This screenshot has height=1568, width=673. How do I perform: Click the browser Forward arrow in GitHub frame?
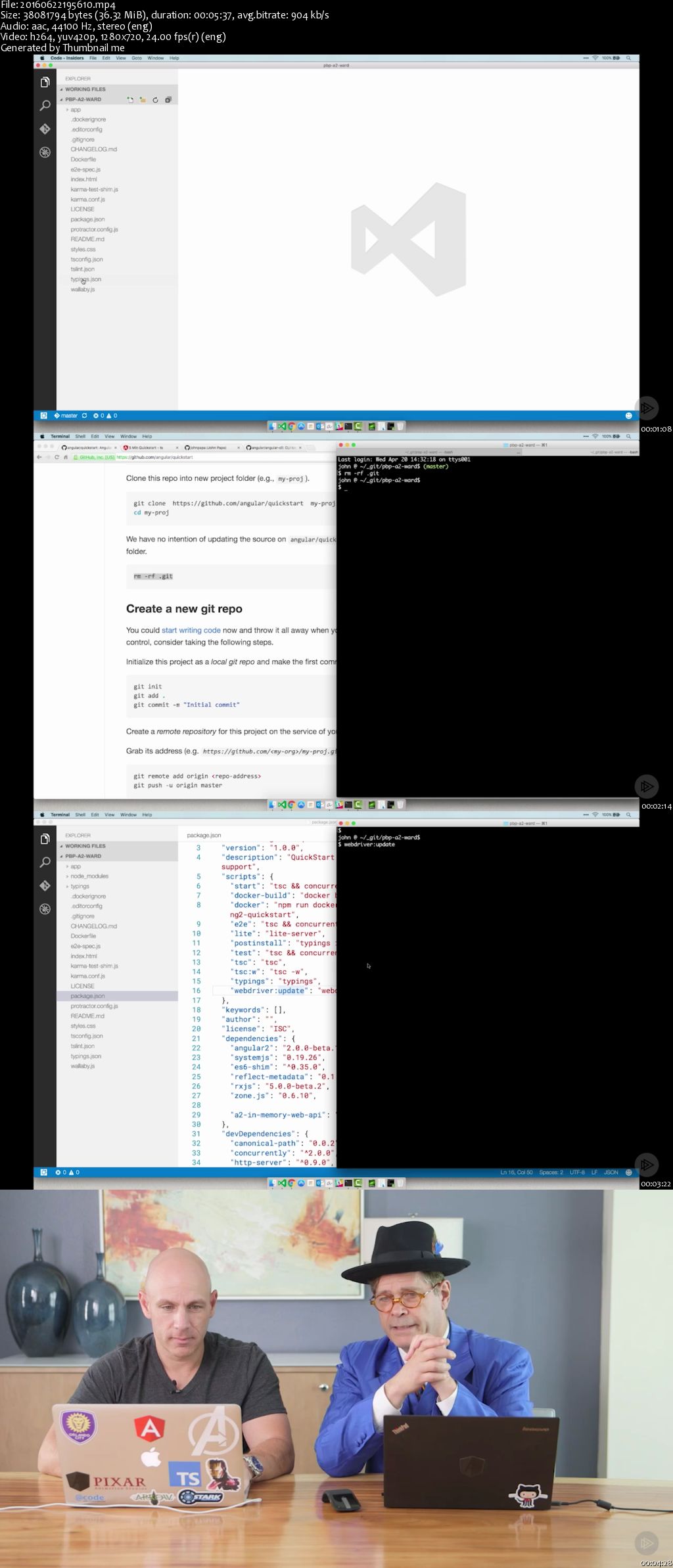(x=48, y=457)
